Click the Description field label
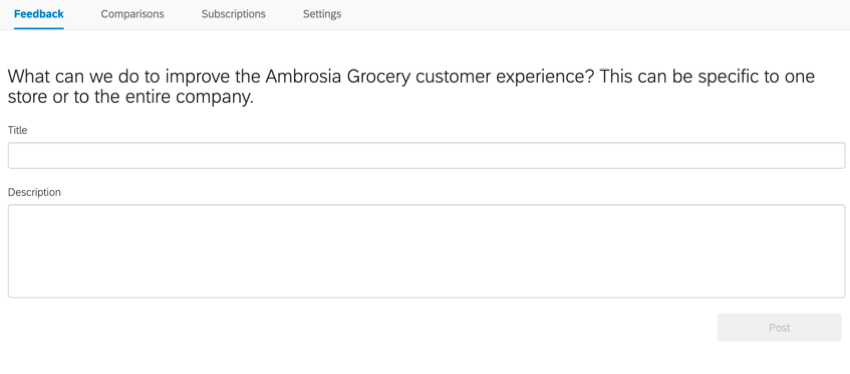Image resolution: width=850 pixels, height=374 pixels. pyautogui.click(x=34, y=192)
